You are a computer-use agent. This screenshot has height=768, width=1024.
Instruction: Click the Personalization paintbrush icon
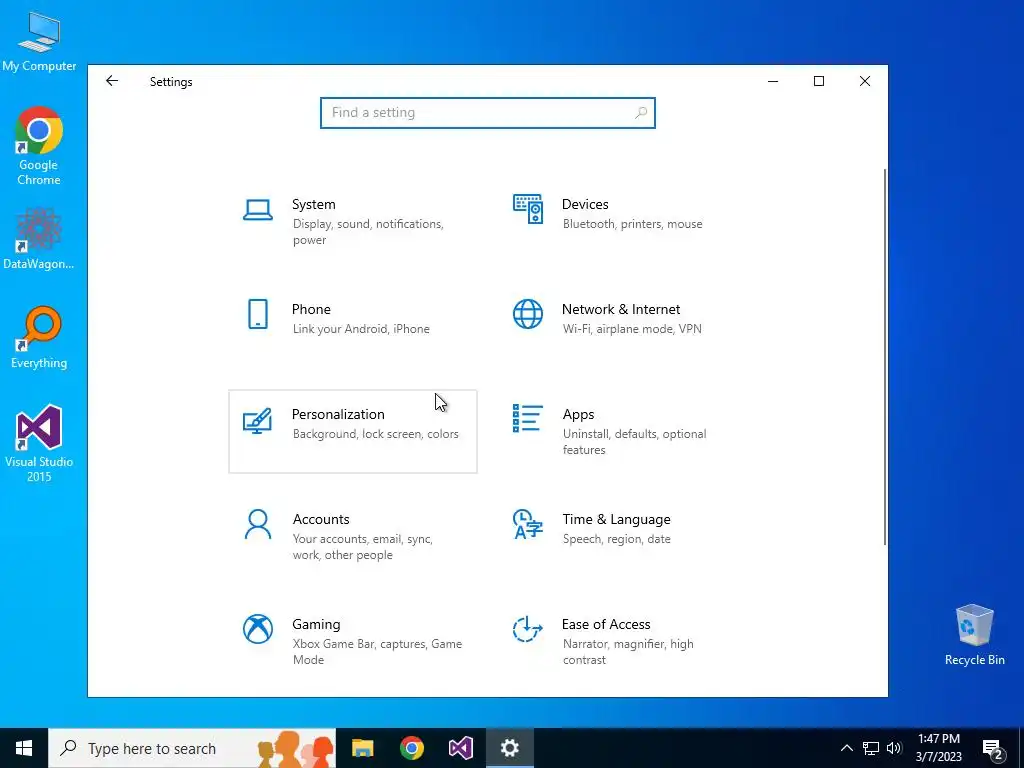click(257, 421)
